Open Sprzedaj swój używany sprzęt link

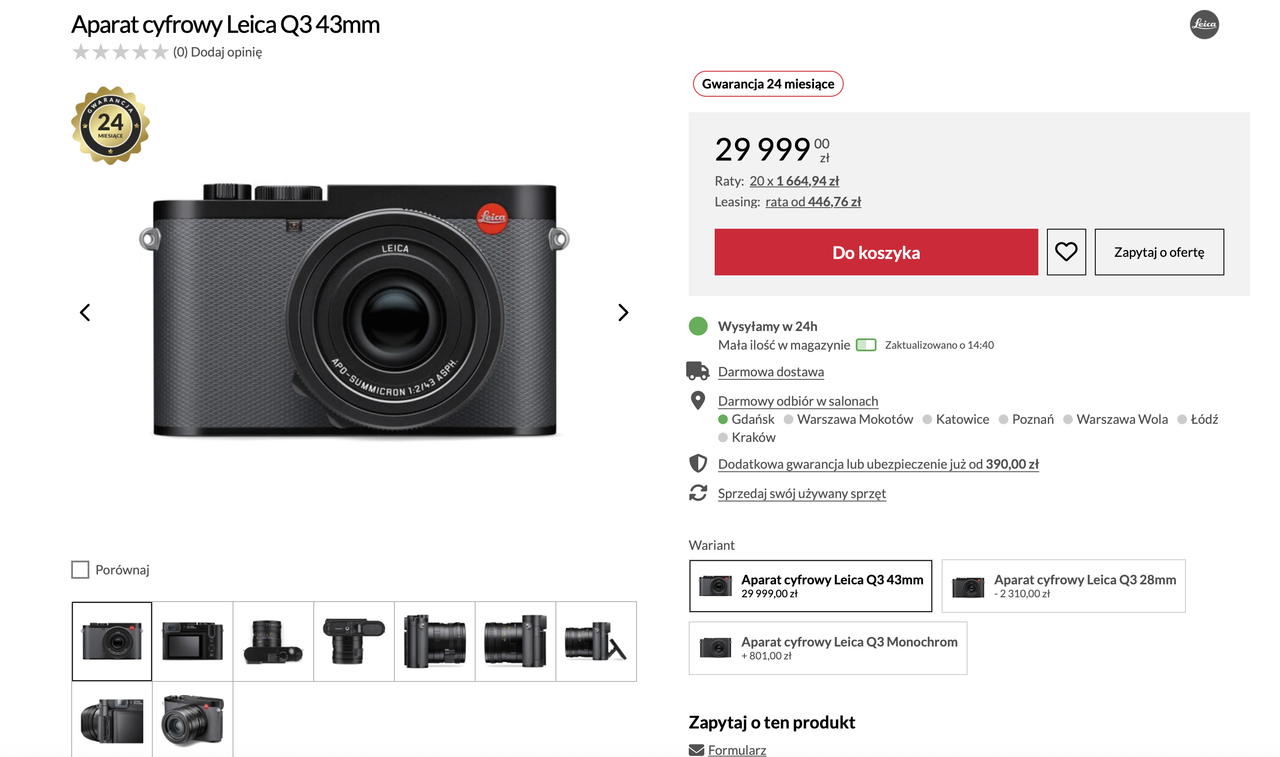[x=802, y=493]
